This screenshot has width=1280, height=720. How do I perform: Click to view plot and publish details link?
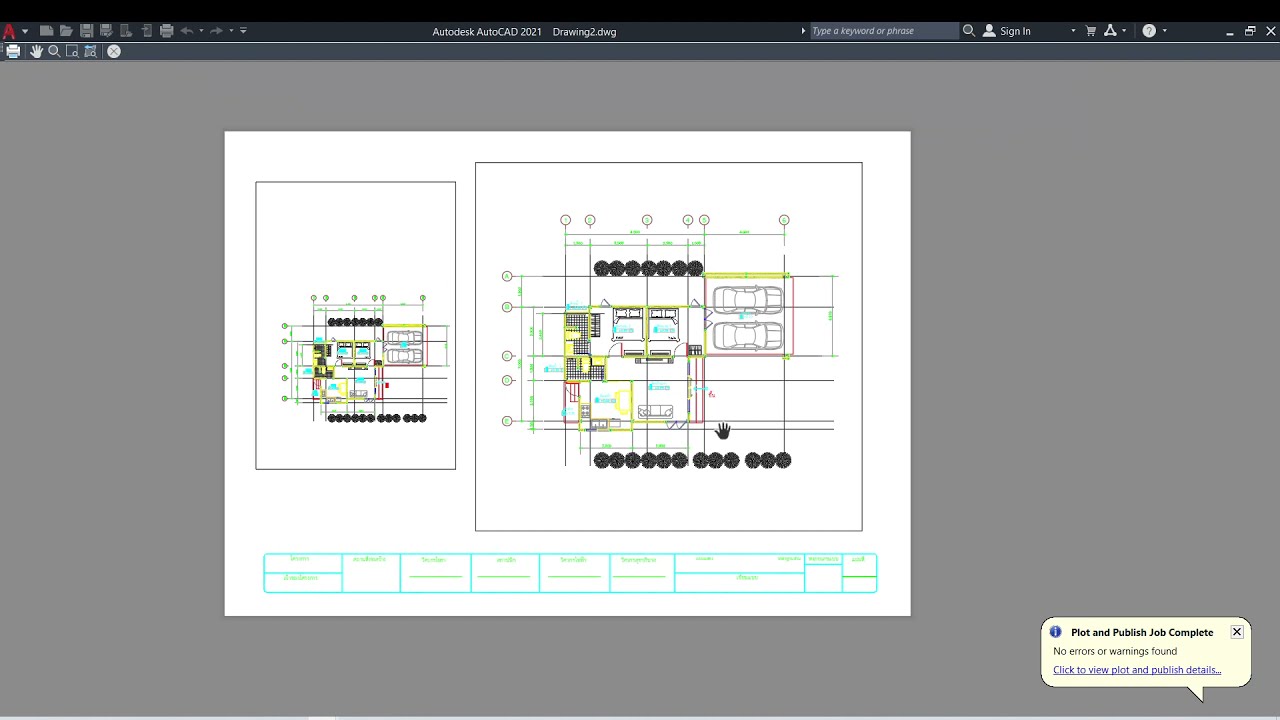tap(1137, 670)
